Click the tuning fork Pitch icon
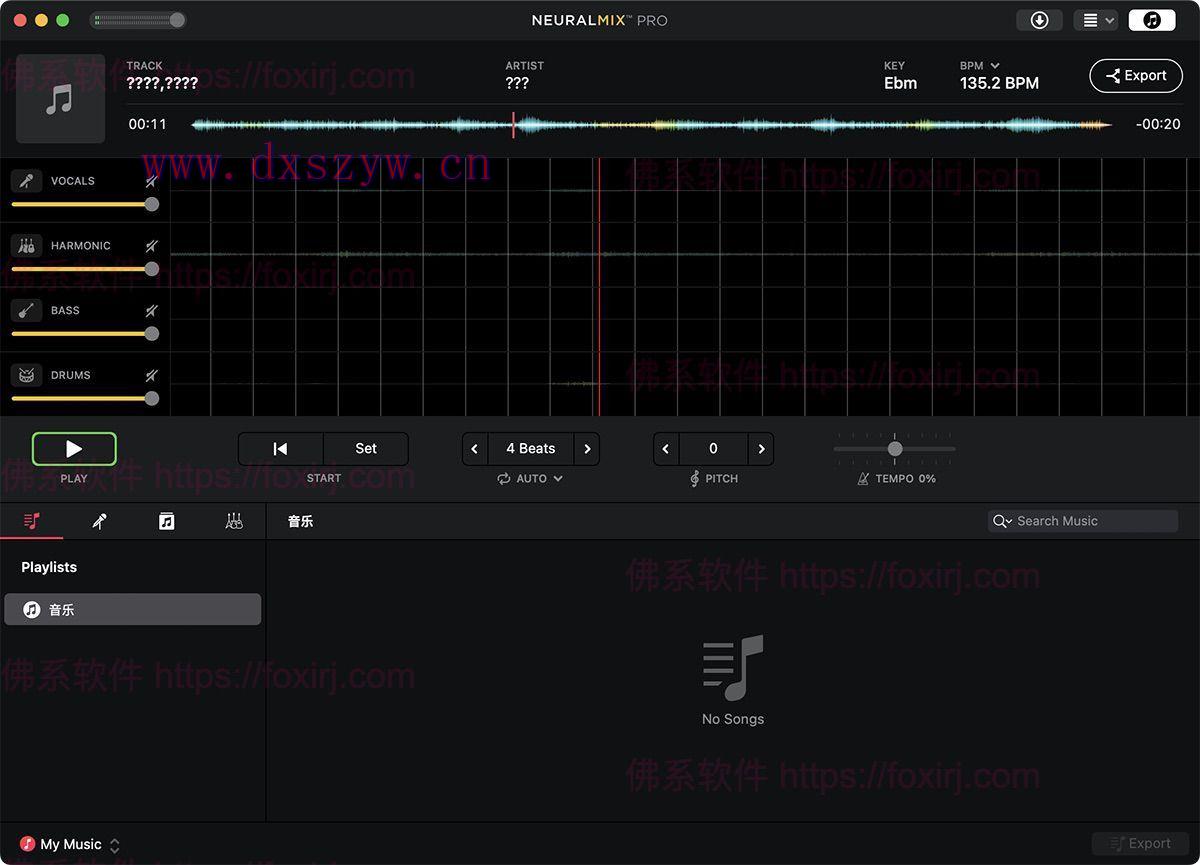Viewport: 1200px width, 865px height. (695, 479)
